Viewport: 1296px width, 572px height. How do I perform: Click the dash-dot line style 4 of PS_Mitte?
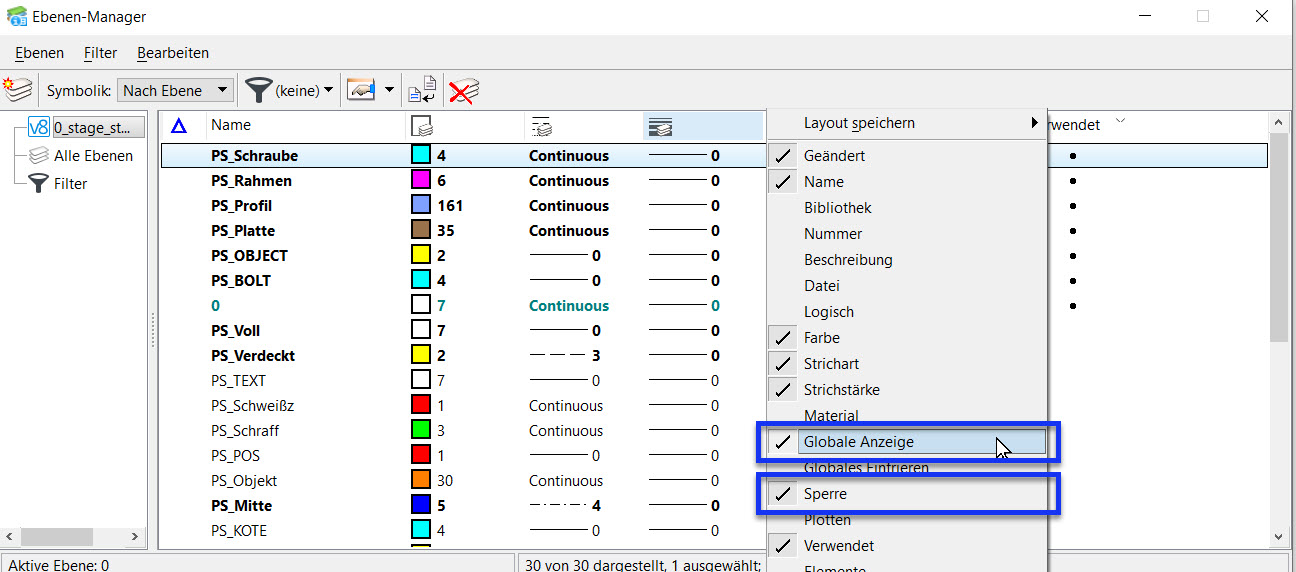tap(564, 506)
